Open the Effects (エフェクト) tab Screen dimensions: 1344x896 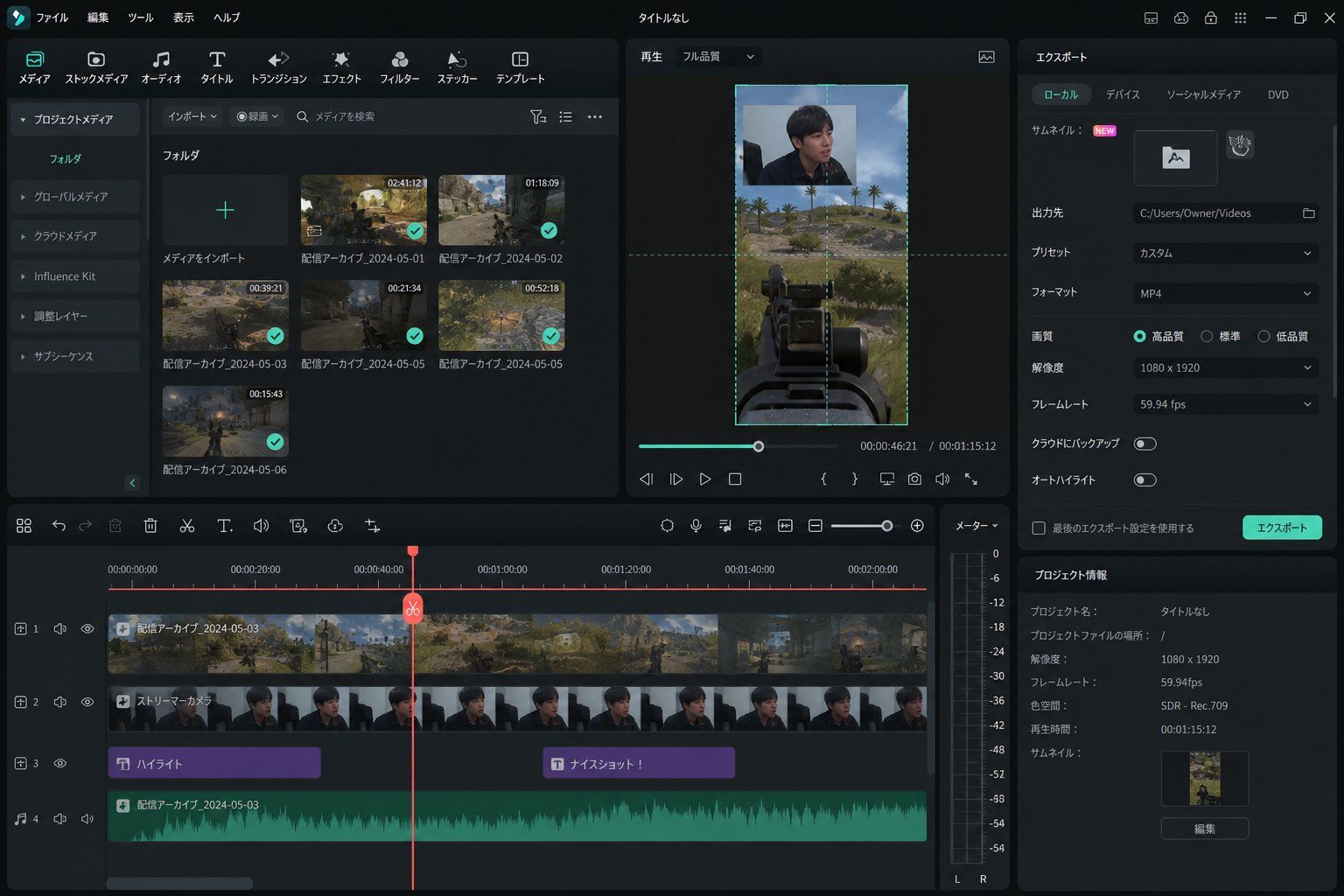click(341, 67)
